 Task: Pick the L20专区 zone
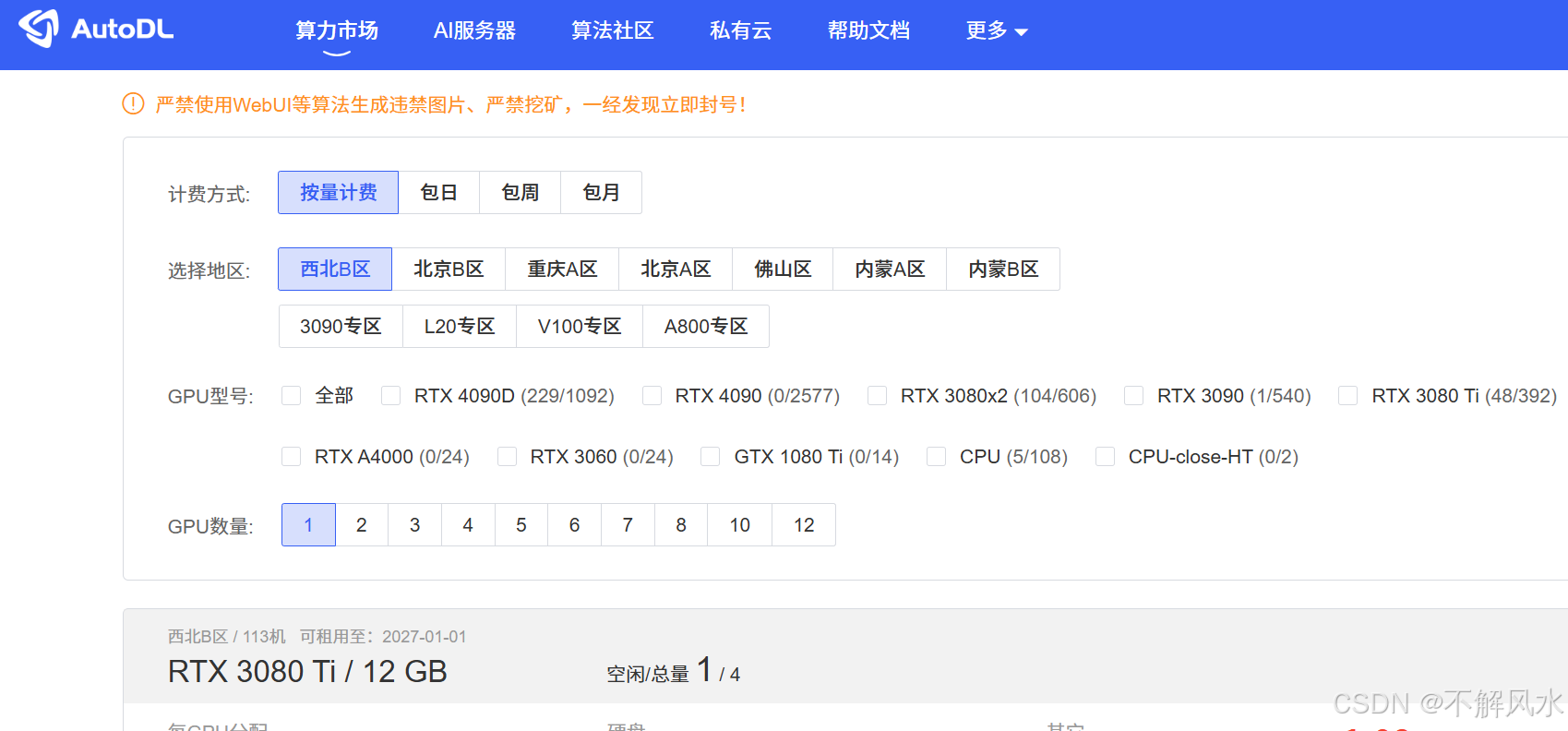coord(460,326)
